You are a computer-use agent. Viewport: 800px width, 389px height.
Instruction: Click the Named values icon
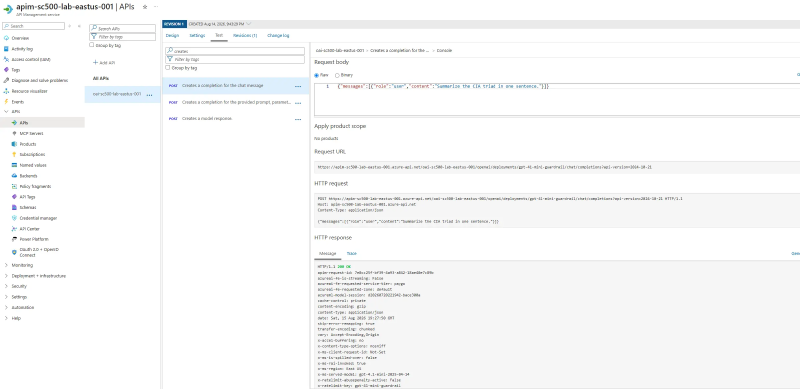(14, 165)
